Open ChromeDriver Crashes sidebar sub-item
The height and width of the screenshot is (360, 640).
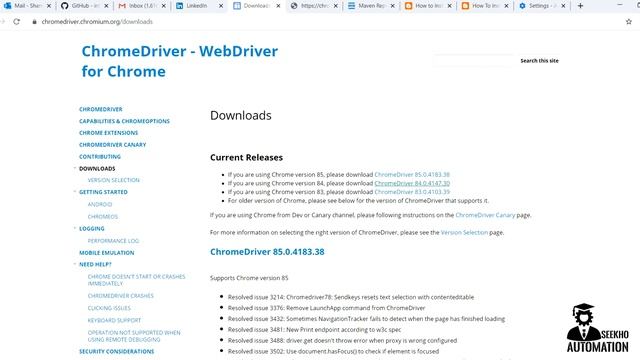click(121, 296)
